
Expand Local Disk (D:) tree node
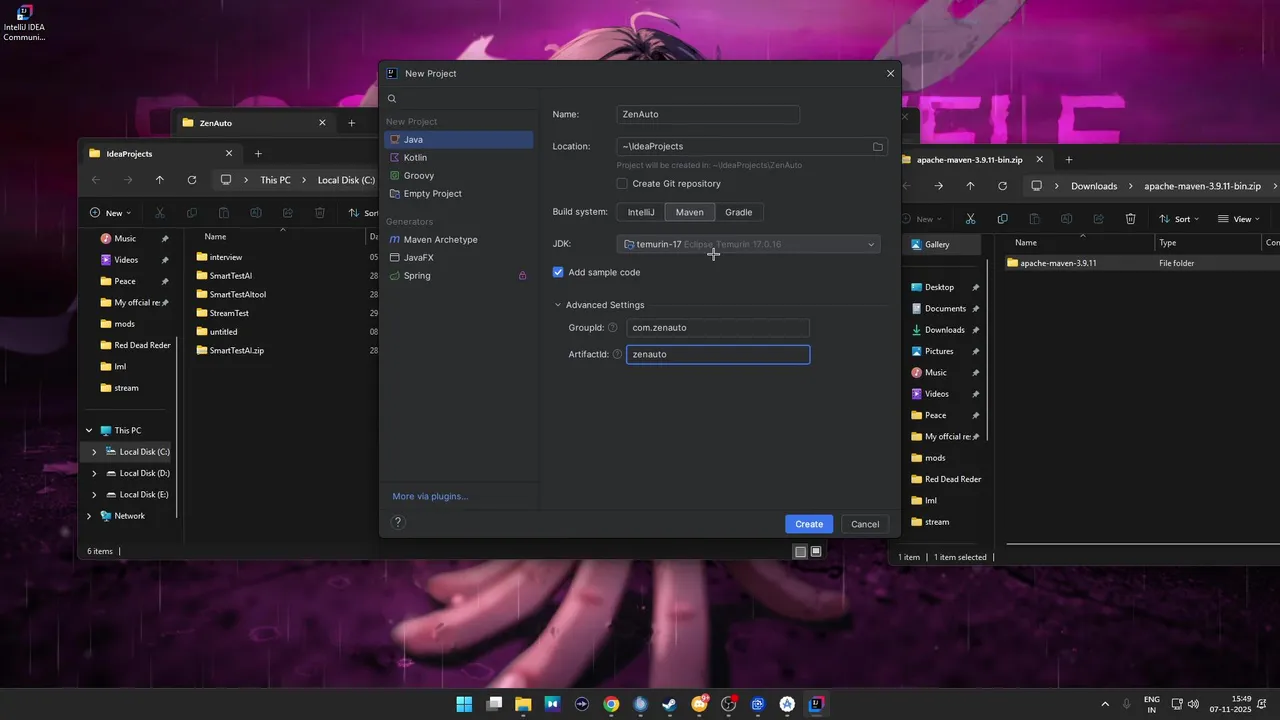click(x=94, y=474)
